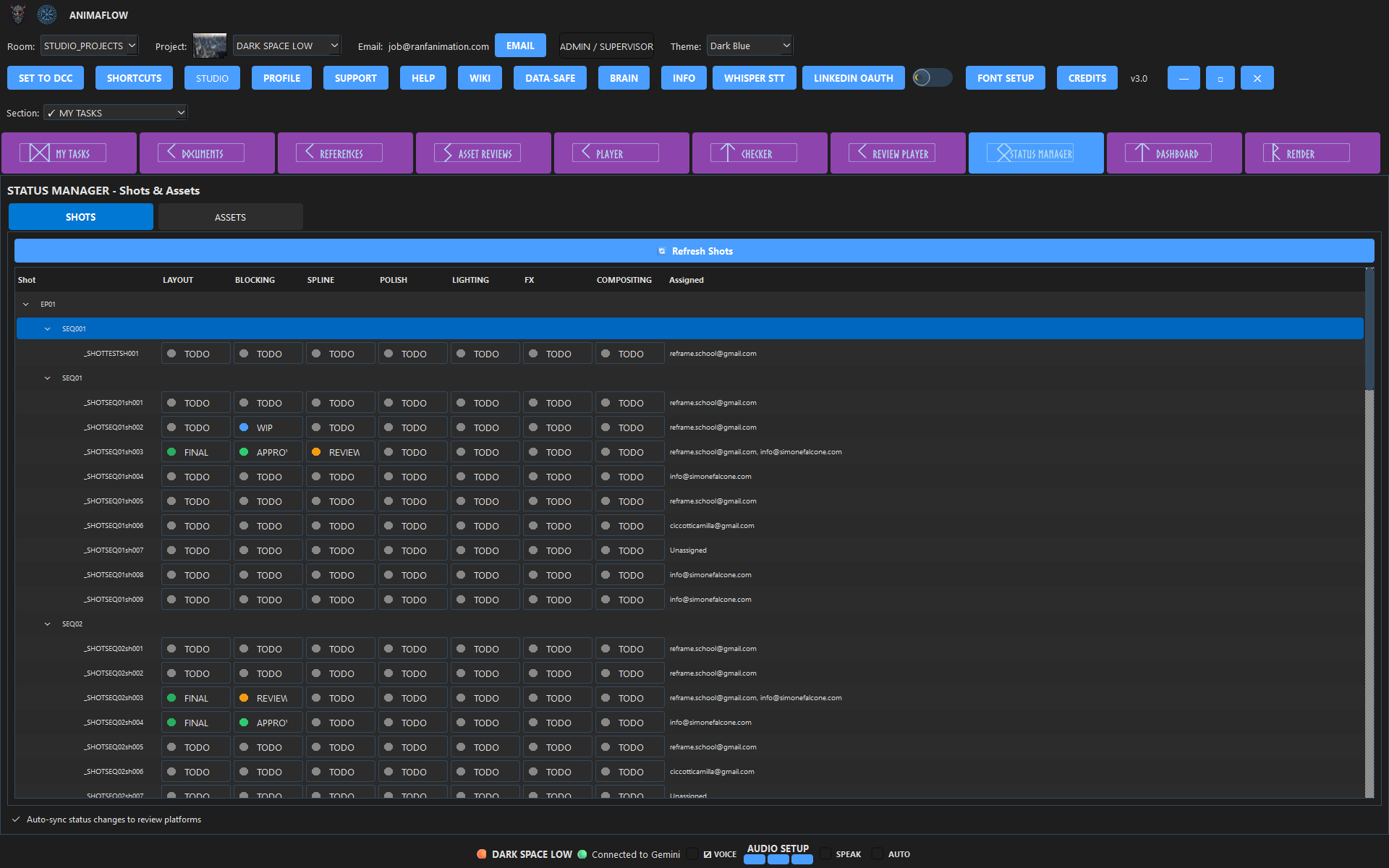Click the Viking helmet logo icon
The height and width of the screenshot is (868, 1389).
pos(16,14)
